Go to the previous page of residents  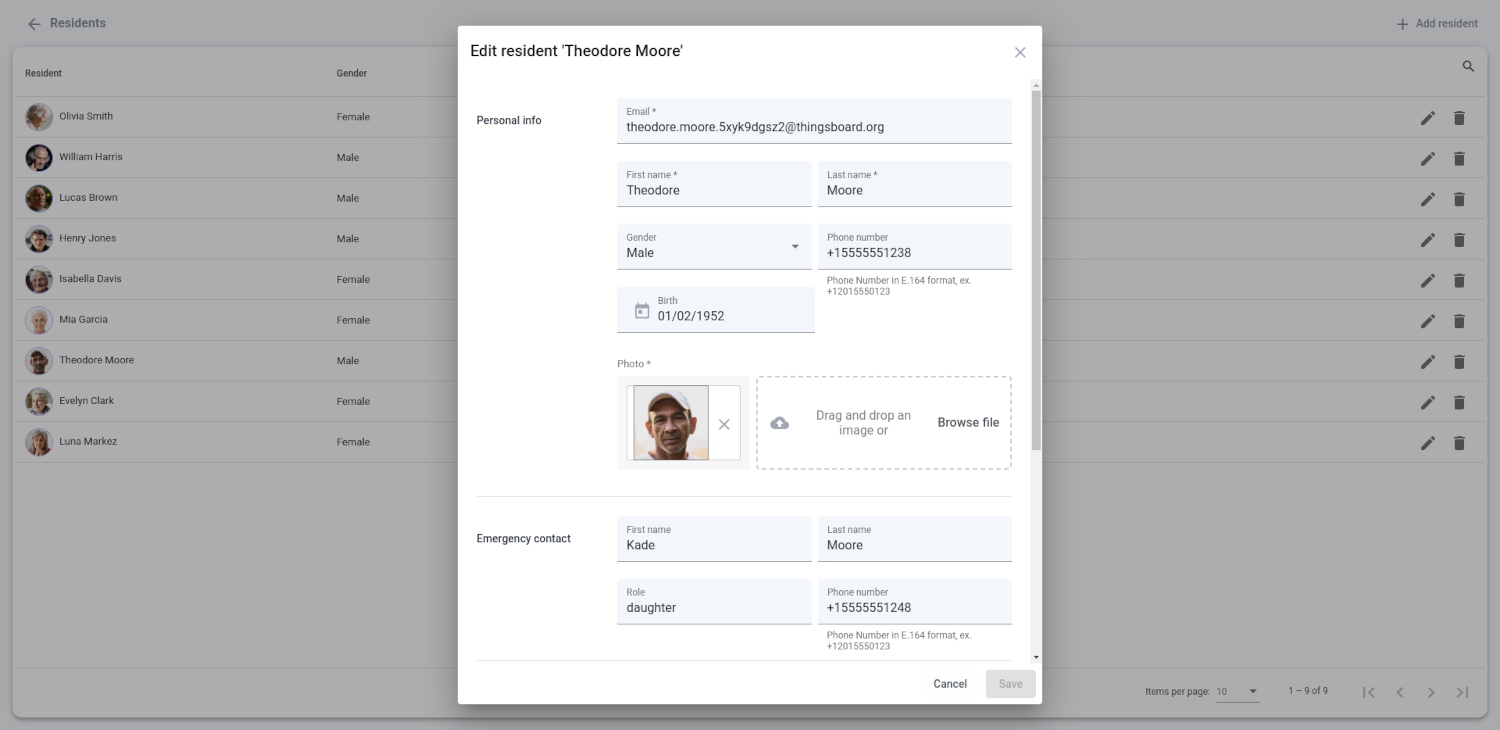(x=1400, y=692)
